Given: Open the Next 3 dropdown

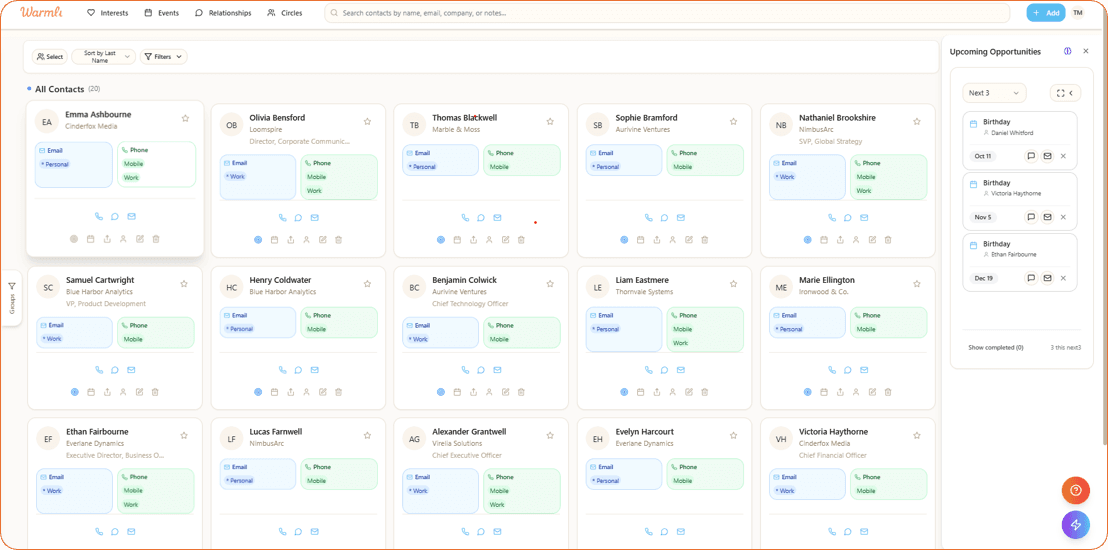Looking at the screenshot, I should pos(994,93).
